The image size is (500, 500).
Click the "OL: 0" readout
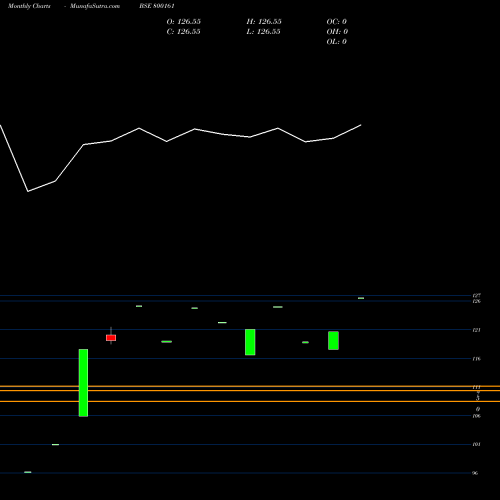point(337,42)
